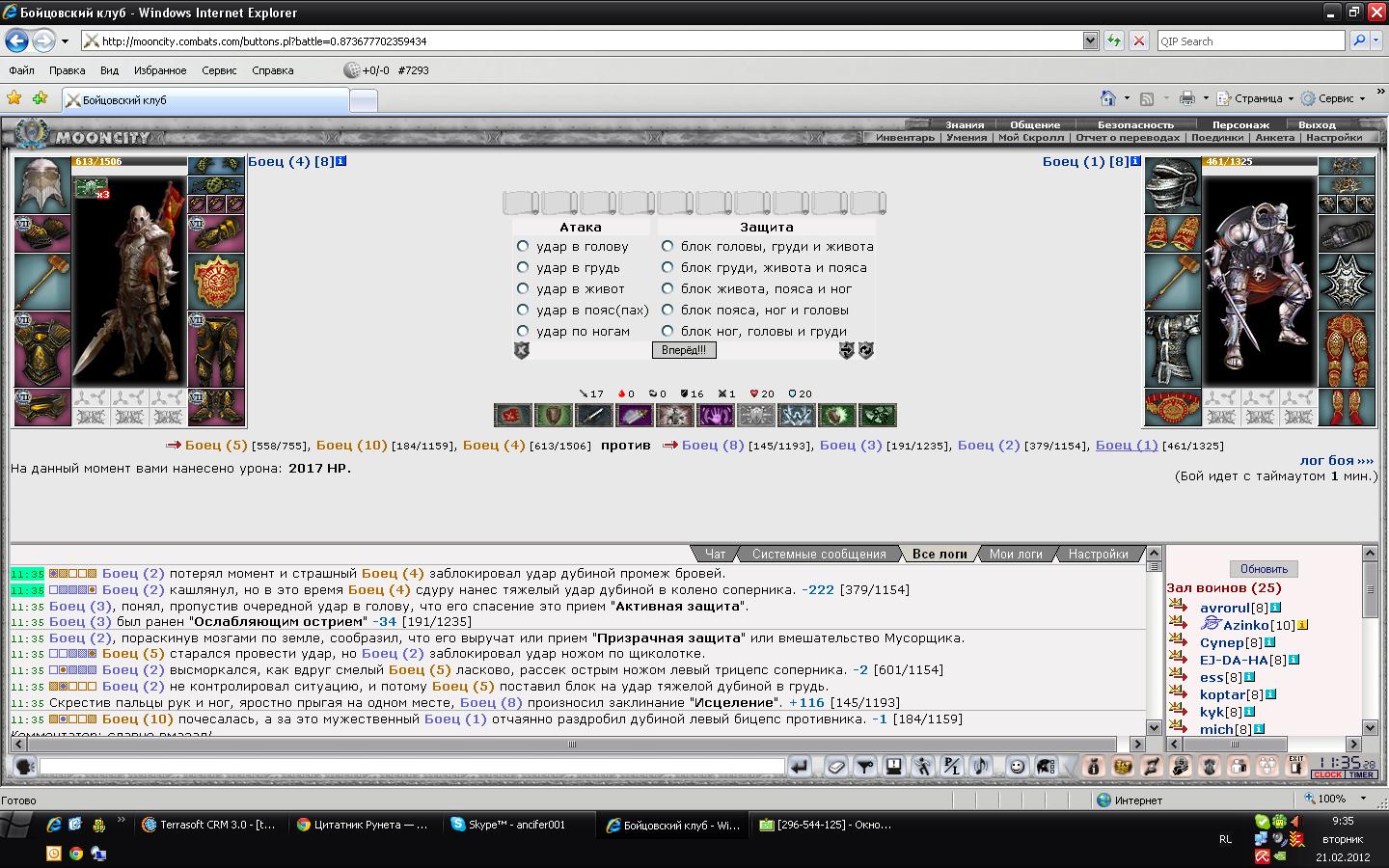
Task: Open the recent pages dropdown next to Forward
Action: [65, 41]
